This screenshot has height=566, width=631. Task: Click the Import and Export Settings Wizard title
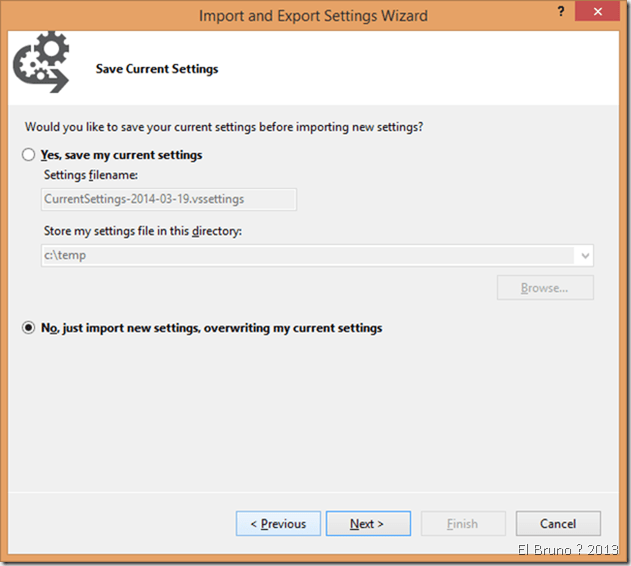[313, 16]
